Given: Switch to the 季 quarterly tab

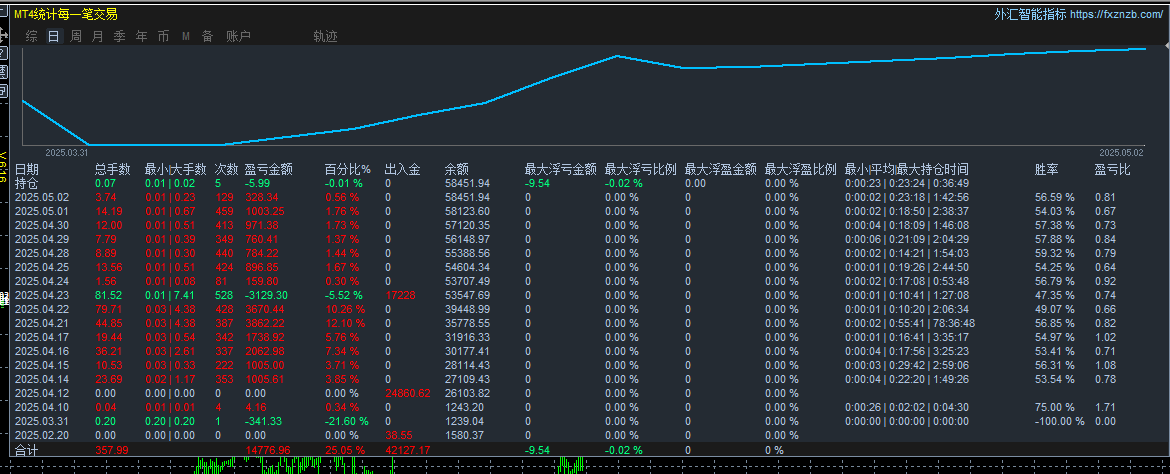Looking at the screenshot, I should tap(119, 36).
